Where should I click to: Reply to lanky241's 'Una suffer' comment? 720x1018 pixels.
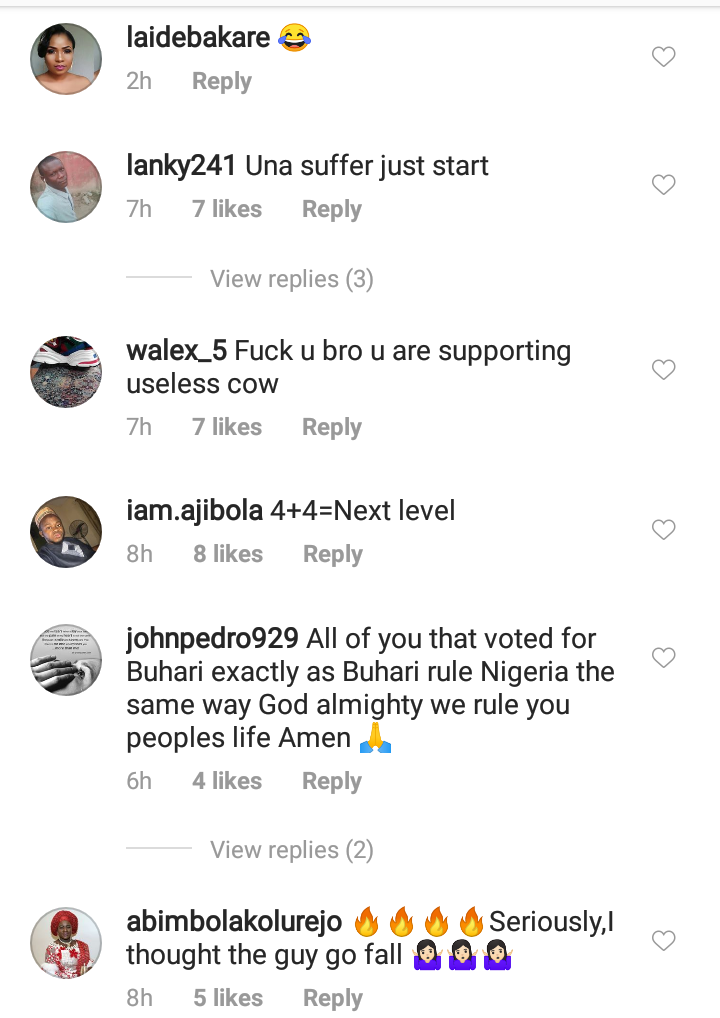(332, 210)
